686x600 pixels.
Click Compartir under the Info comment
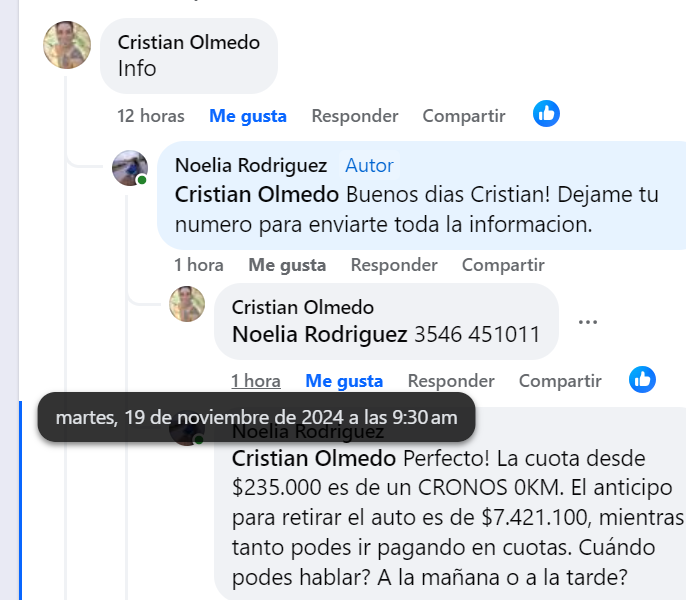coord(464,116)
